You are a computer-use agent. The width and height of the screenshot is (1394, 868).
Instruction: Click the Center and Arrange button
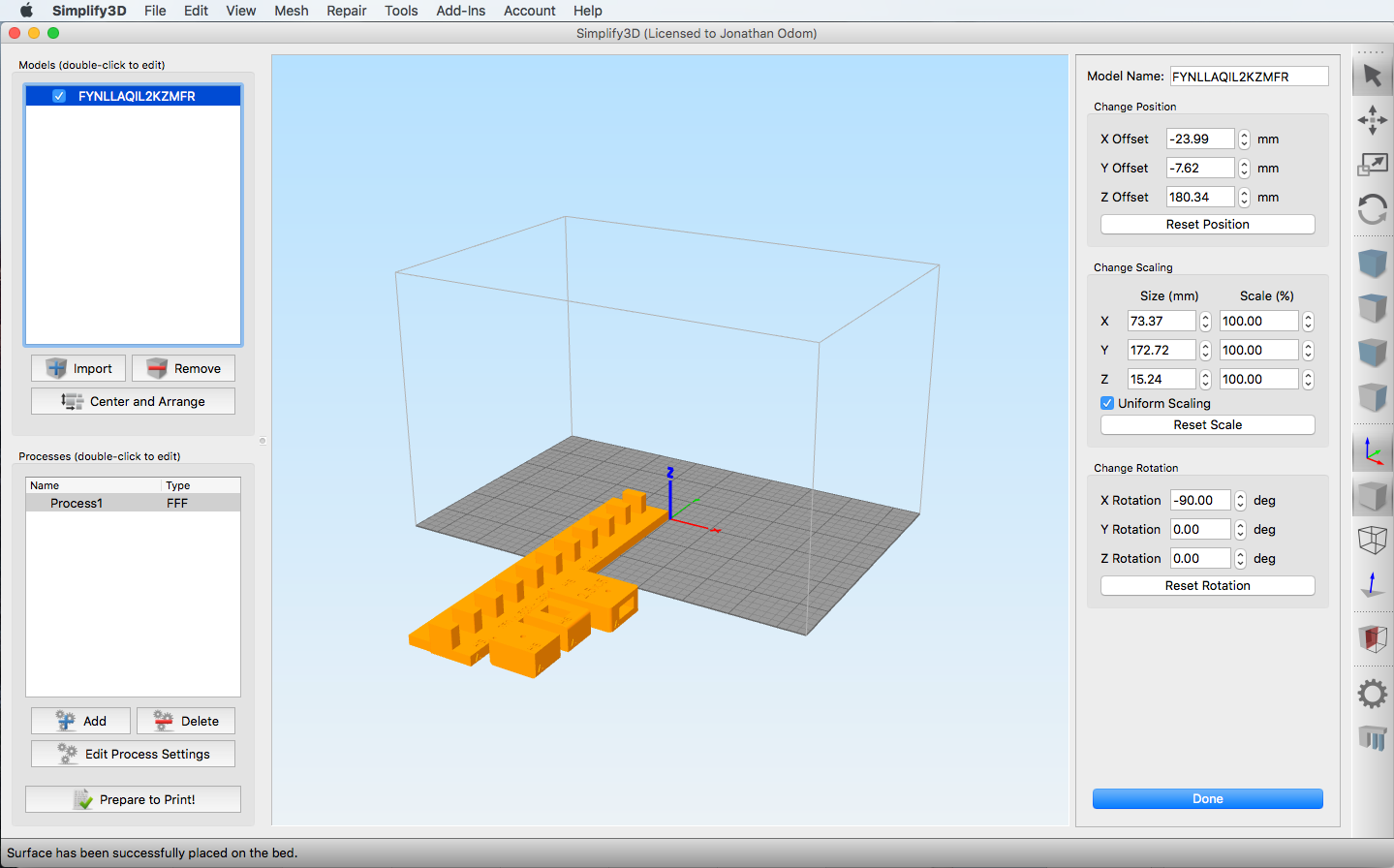[133, 401]
